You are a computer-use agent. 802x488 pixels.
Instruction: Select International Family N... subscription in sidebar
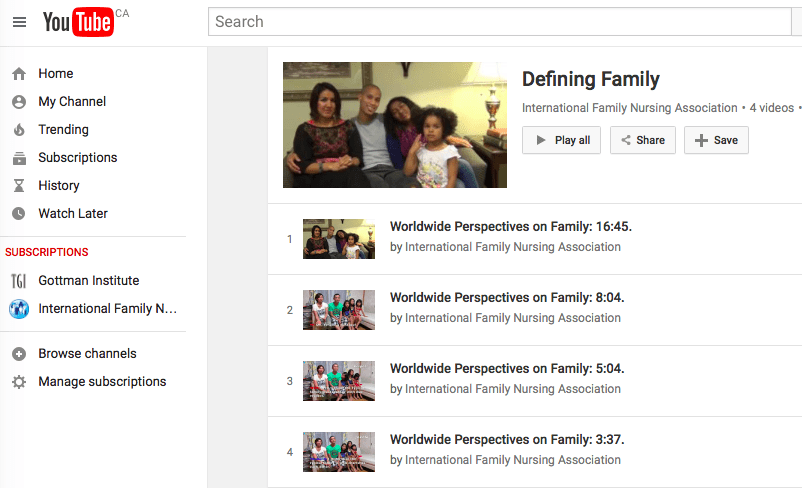(x=108, y=309)
